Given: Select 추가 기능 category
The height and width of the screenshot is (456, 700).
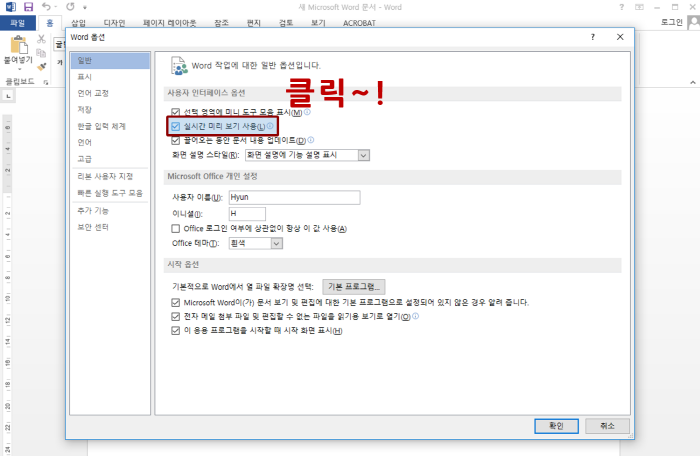Looking at the screenshot, I should 110,210.
